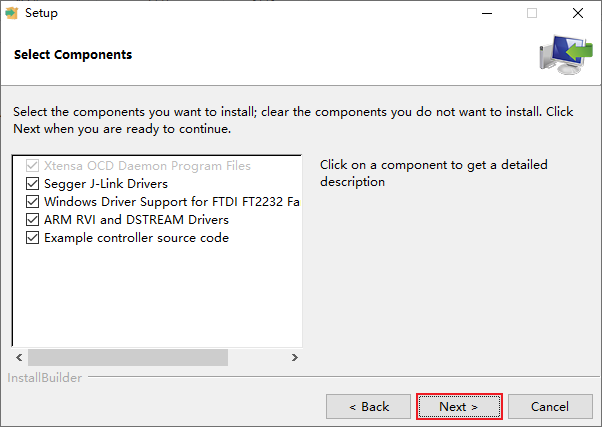Click the greyed-out maximize window button
The height and width of the screenshot is (427, 602).
tap(532, 13)
